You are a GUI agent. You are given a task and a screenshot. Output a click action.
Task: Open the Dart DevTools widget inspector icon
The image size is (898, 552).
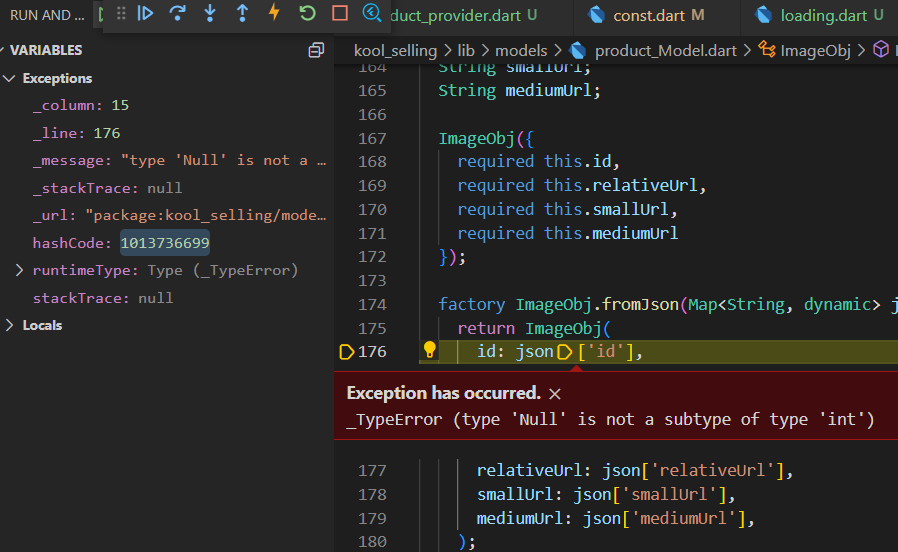[372, 13]
